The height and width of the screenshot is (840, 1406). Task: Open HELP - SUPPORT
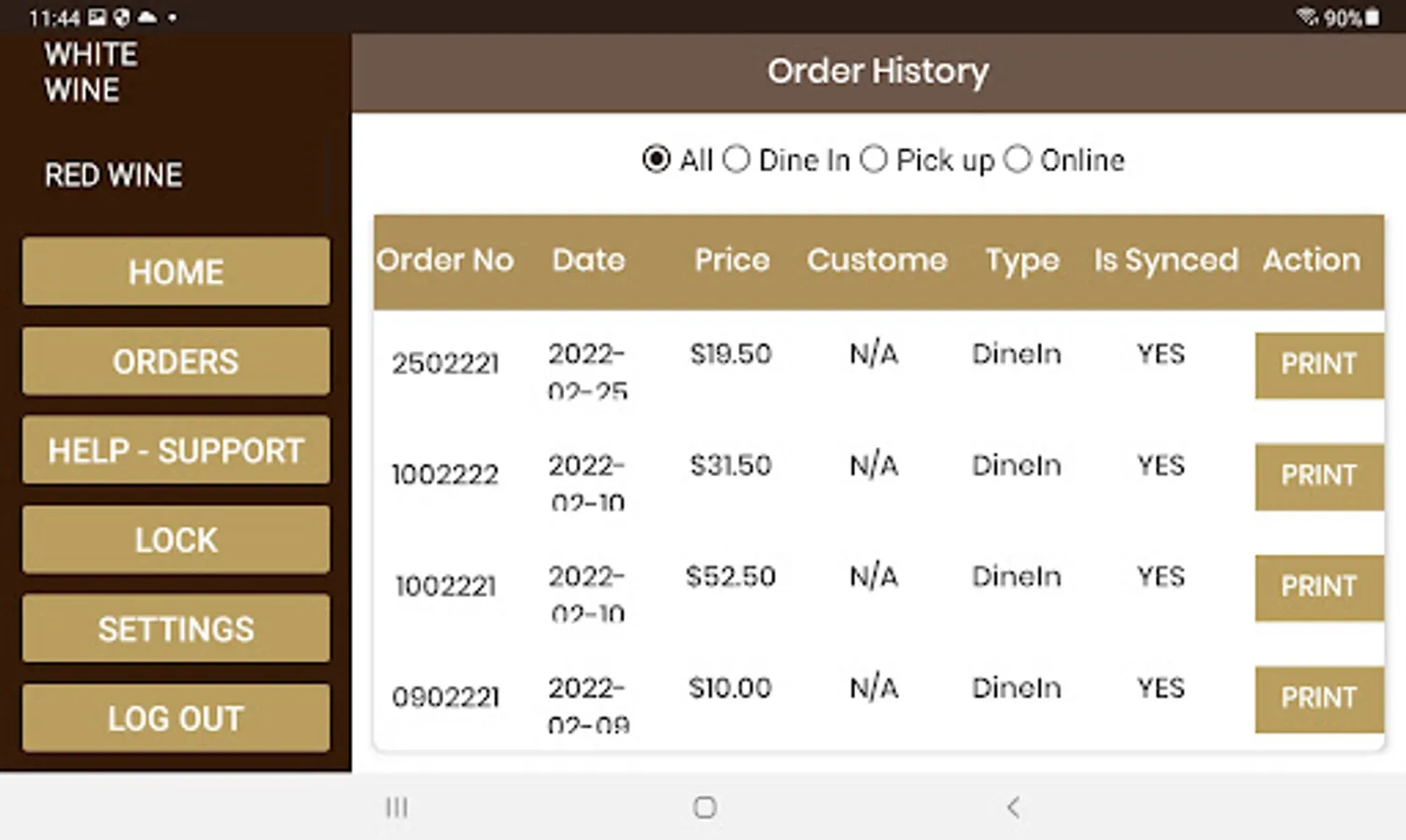coord(176,451)
